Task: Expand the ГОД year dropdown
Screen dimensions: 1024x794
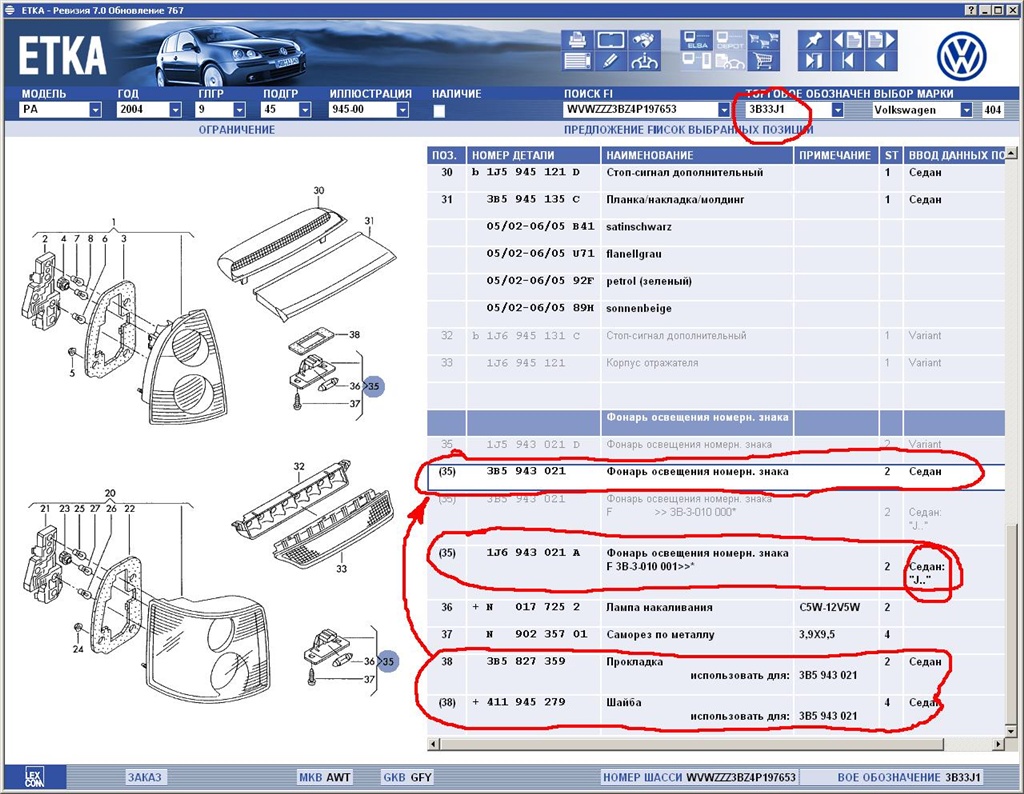Action: (175, 110)
